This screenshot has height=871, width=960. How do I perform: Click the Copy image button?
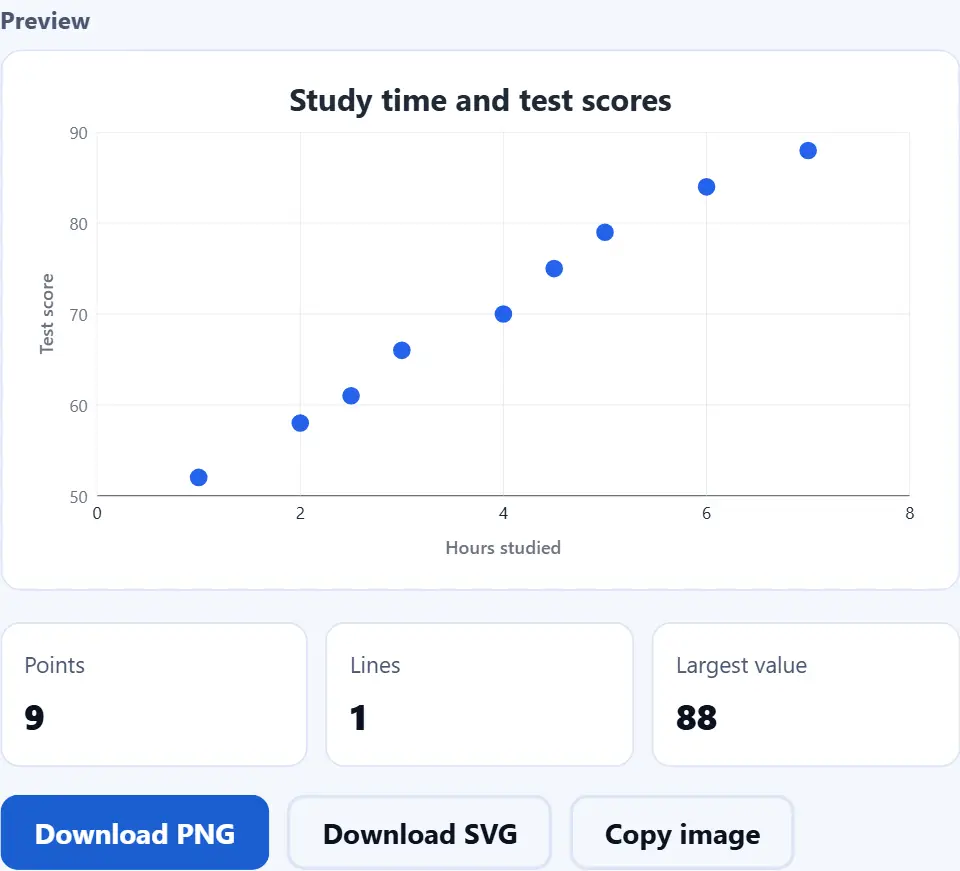click(682, 834)
